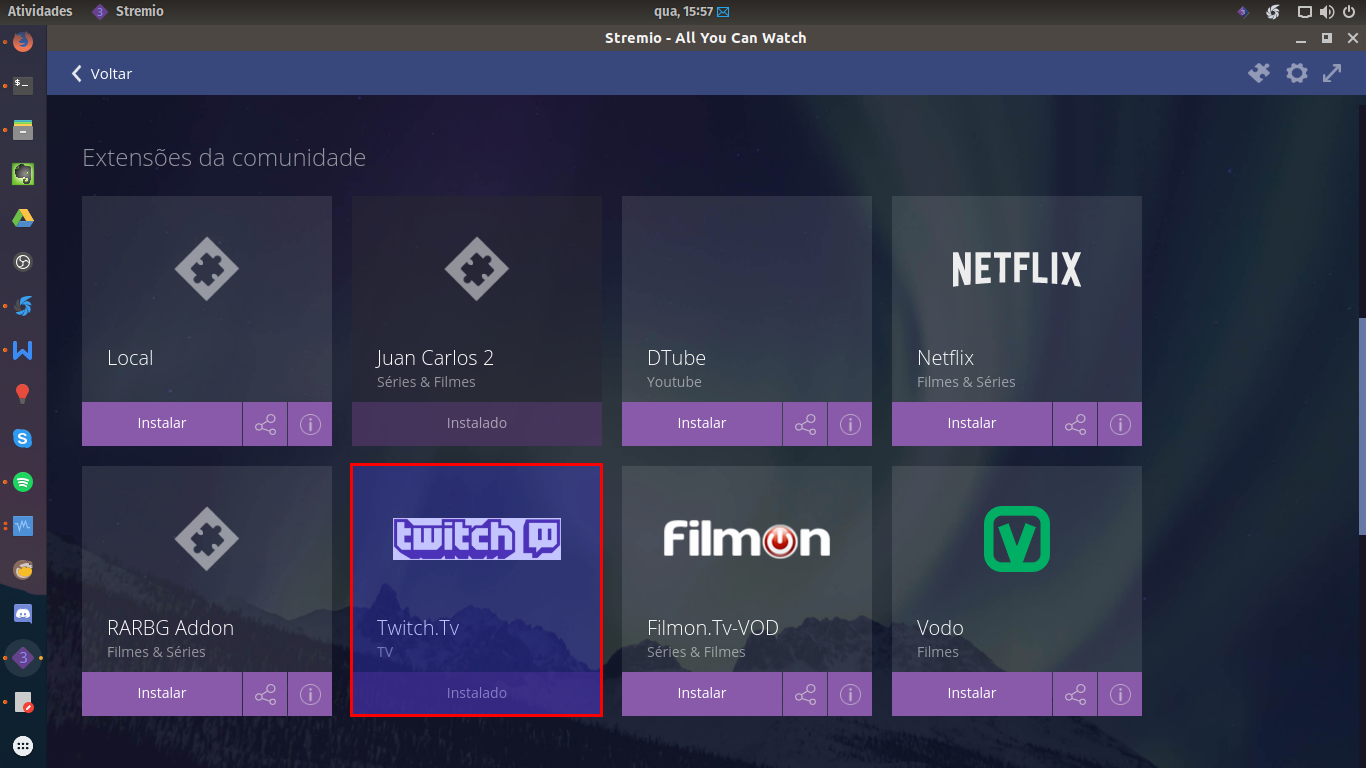Show info for Filmon.Tv-VOD extension

point(850,694)
